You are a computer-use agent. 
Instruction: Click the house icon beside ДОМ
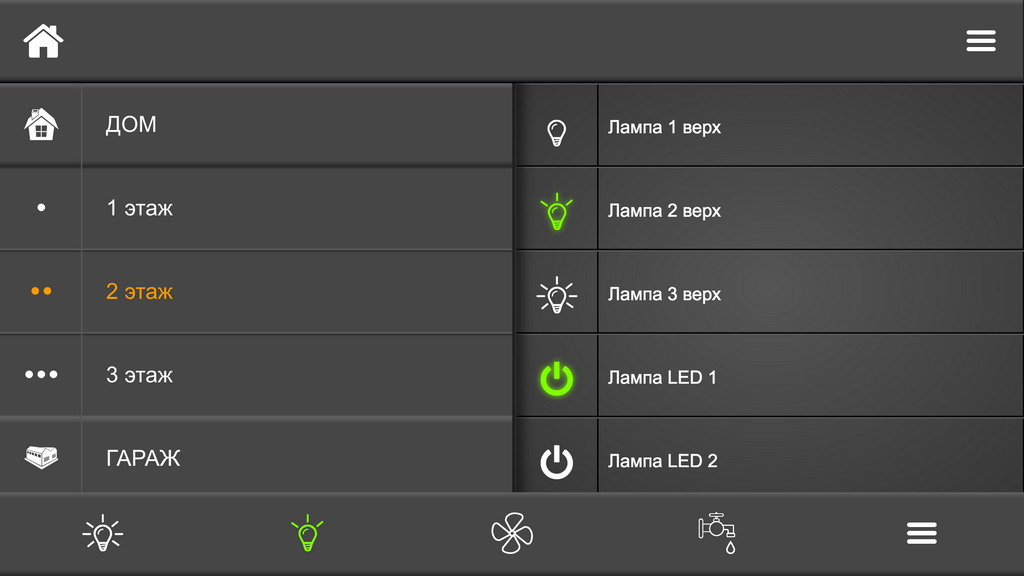(41, 124)
